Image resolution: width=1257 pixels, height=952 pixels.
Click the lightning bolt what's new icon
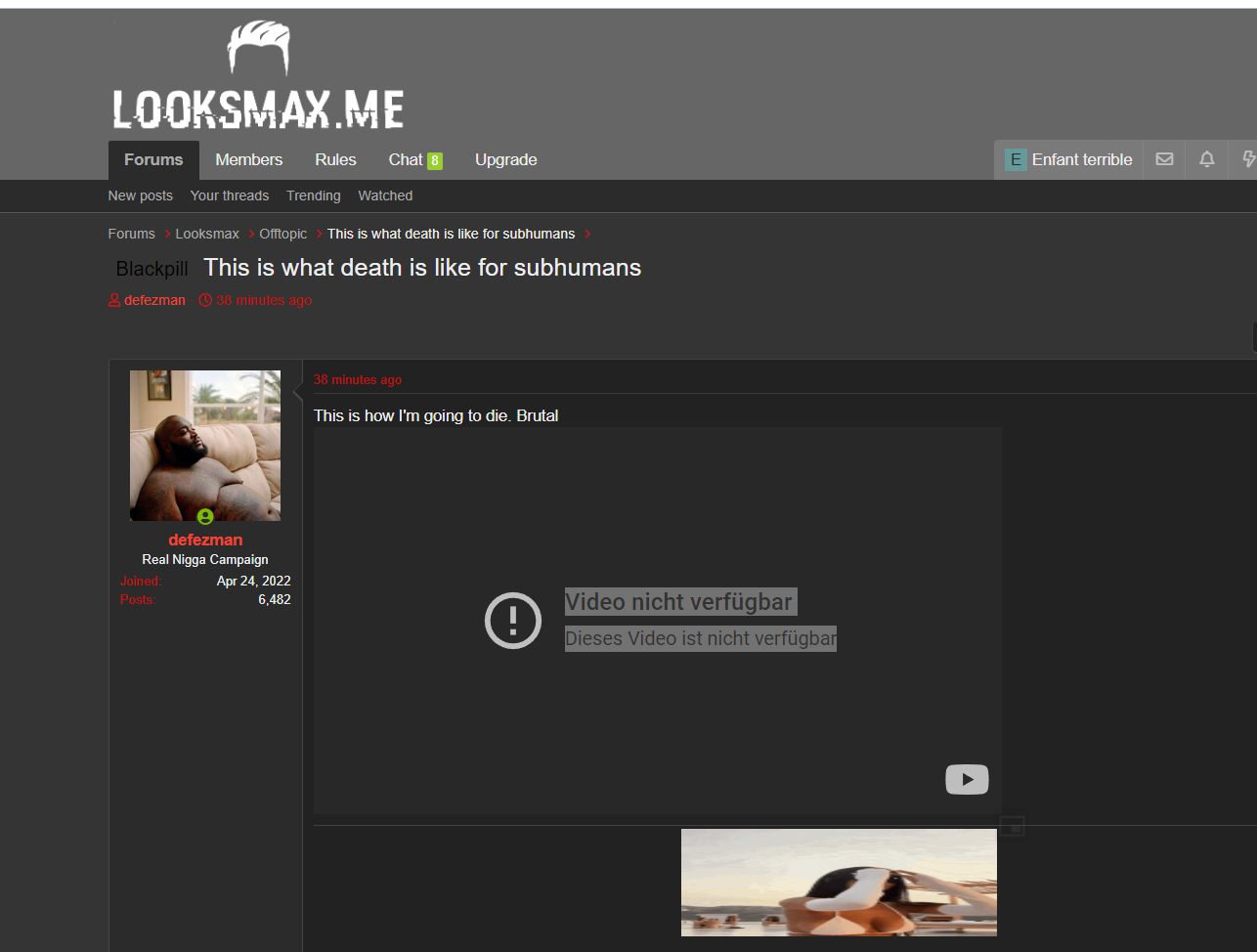click(1248, 159)
